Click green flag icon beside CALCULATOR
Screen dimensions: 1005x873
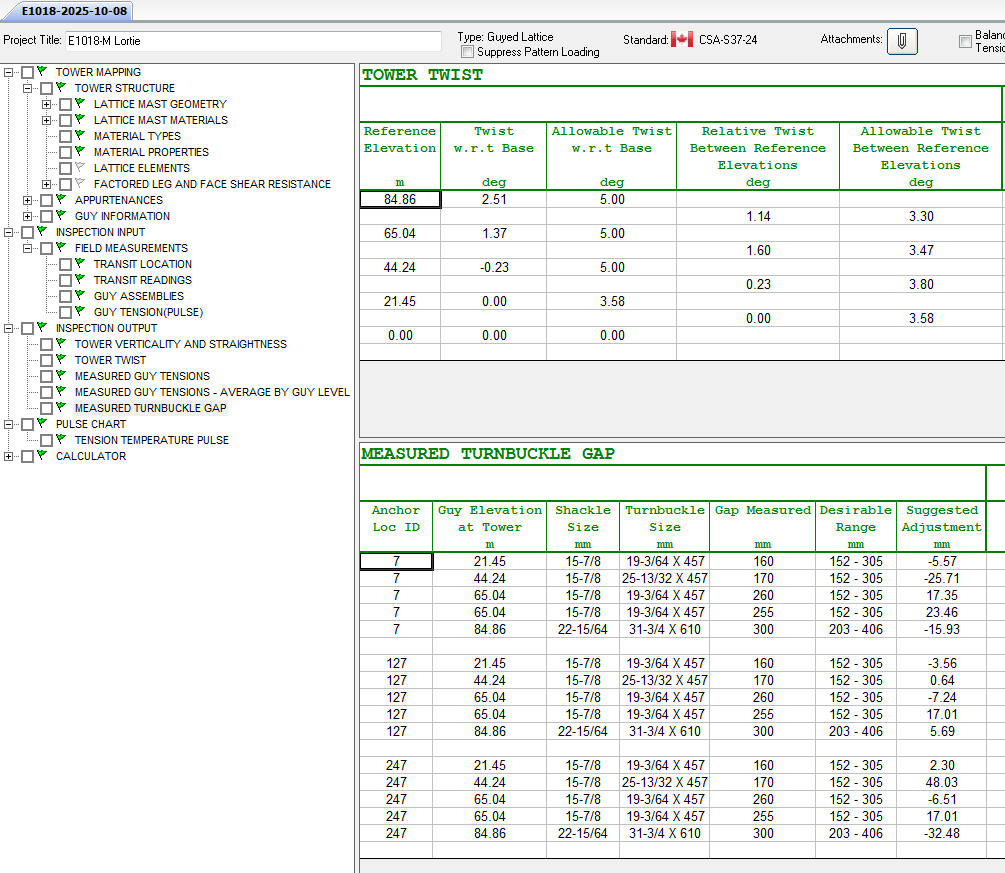coord(42,455)
